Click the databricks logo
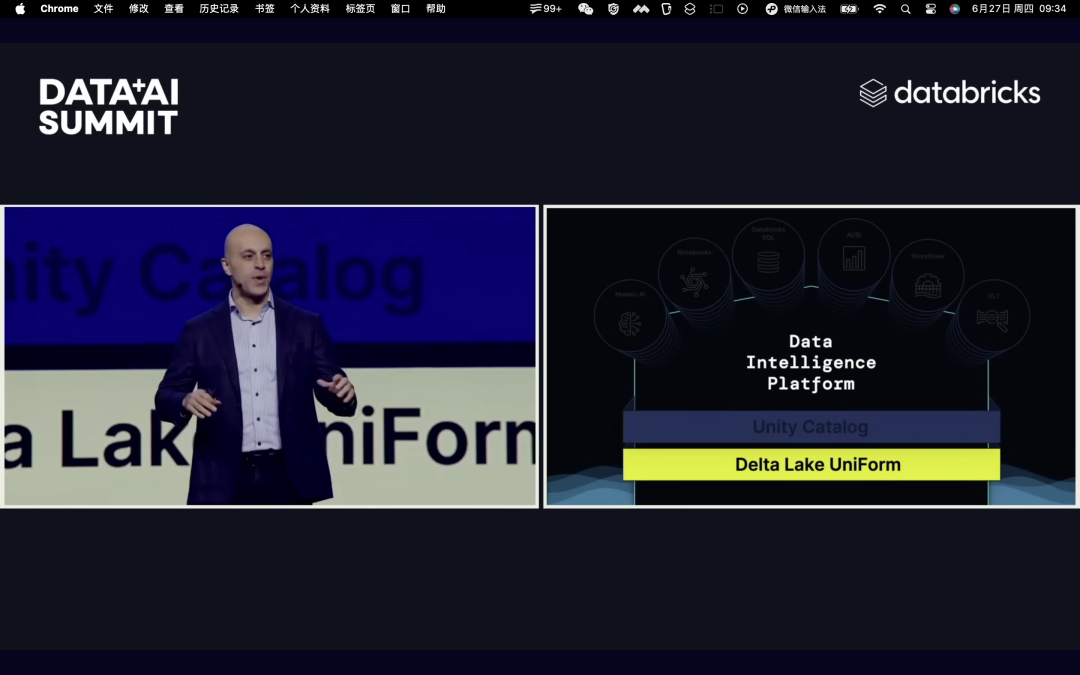The height and width of the screenshot is (675, 1080). point(950,93)
